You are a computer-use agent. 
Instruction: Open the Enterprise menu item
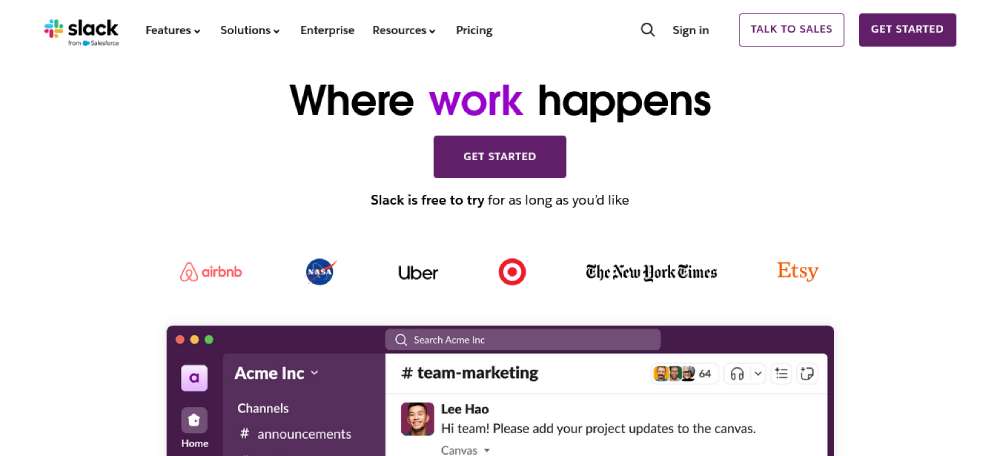pos(327,30)
